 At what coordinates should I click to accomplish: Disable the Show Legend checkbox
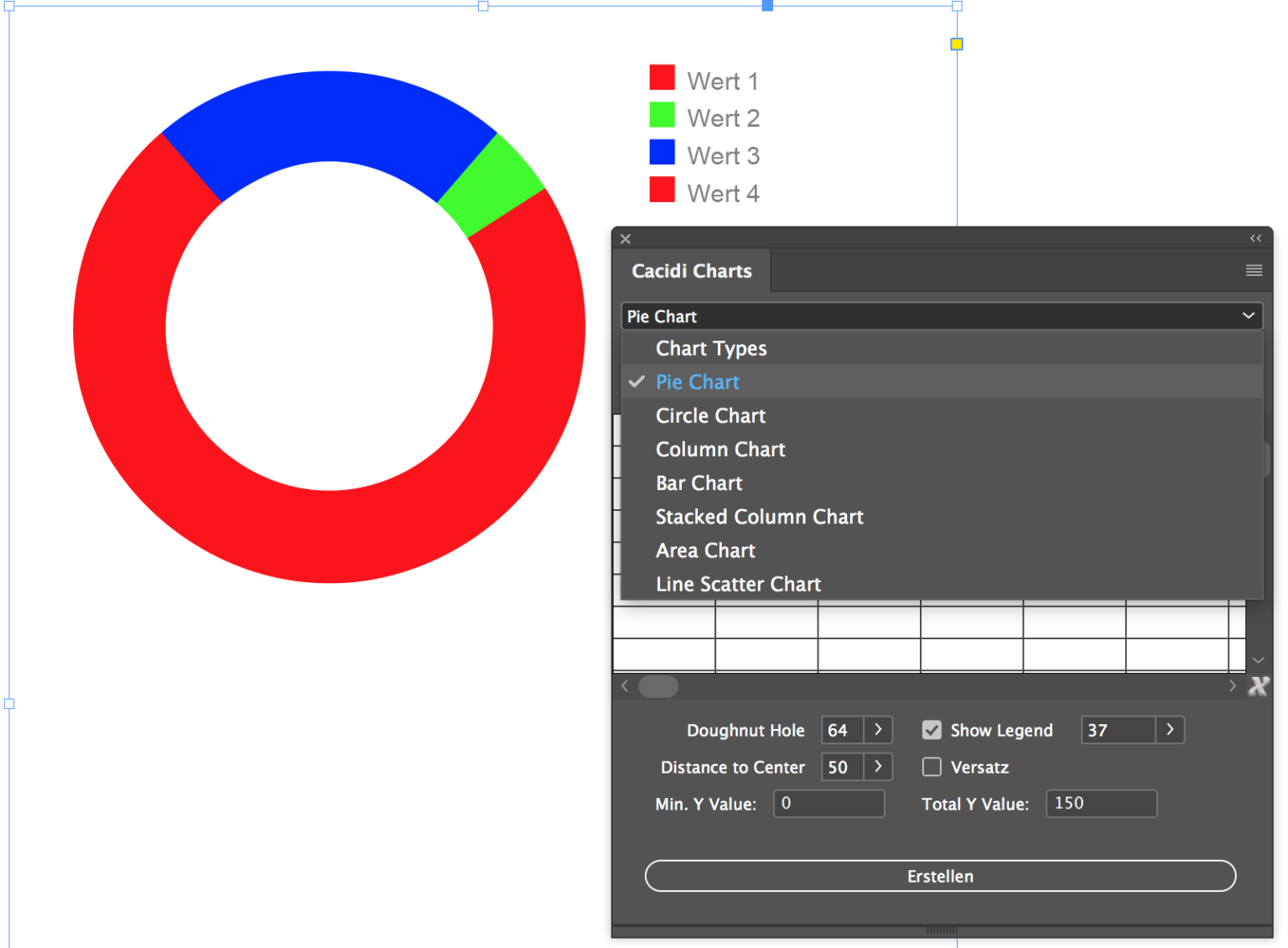[x=932, y=730]
